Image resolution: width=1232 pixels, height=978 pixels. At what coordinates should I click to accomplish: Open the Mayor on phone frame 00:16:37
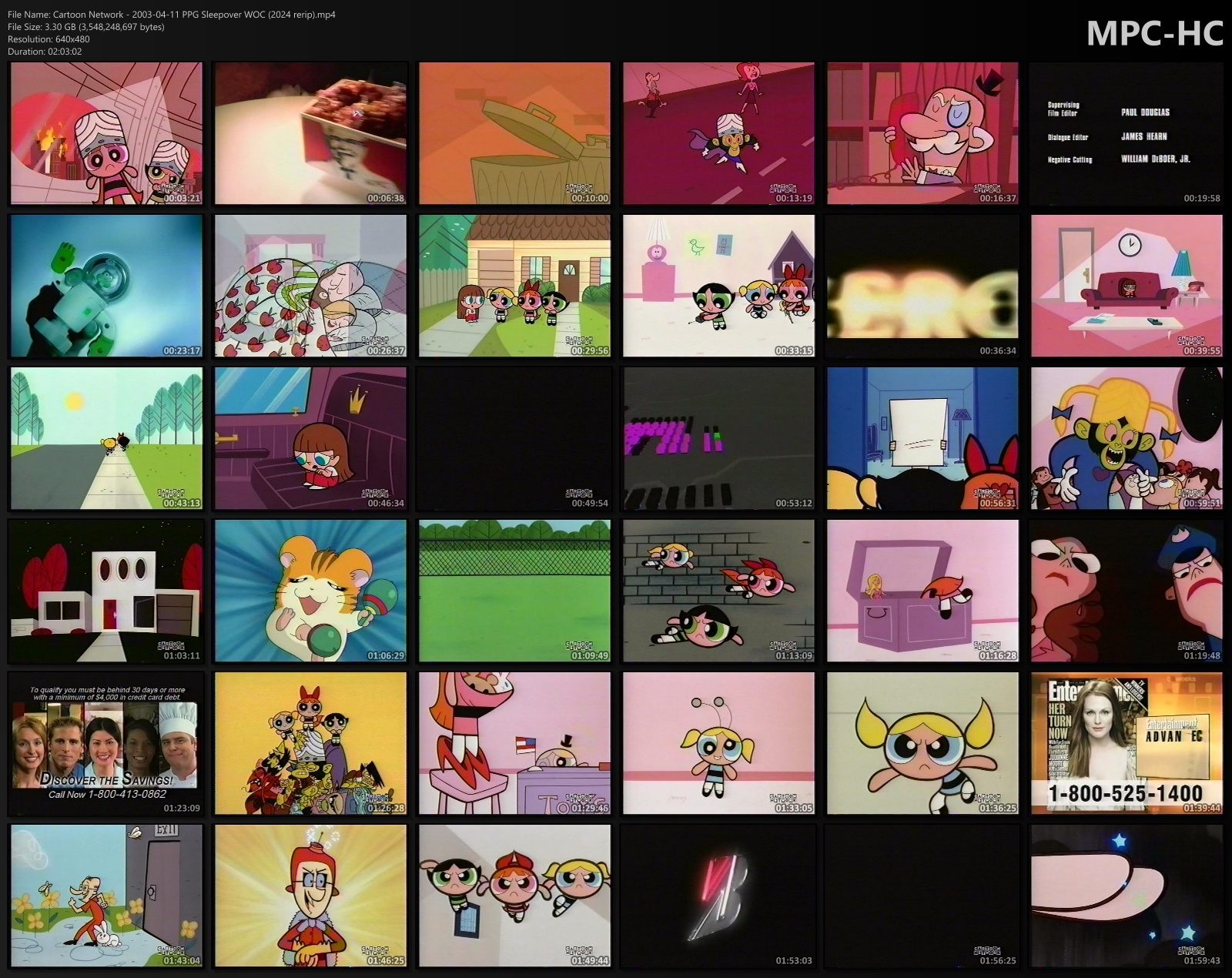click(x=922, y=134)
